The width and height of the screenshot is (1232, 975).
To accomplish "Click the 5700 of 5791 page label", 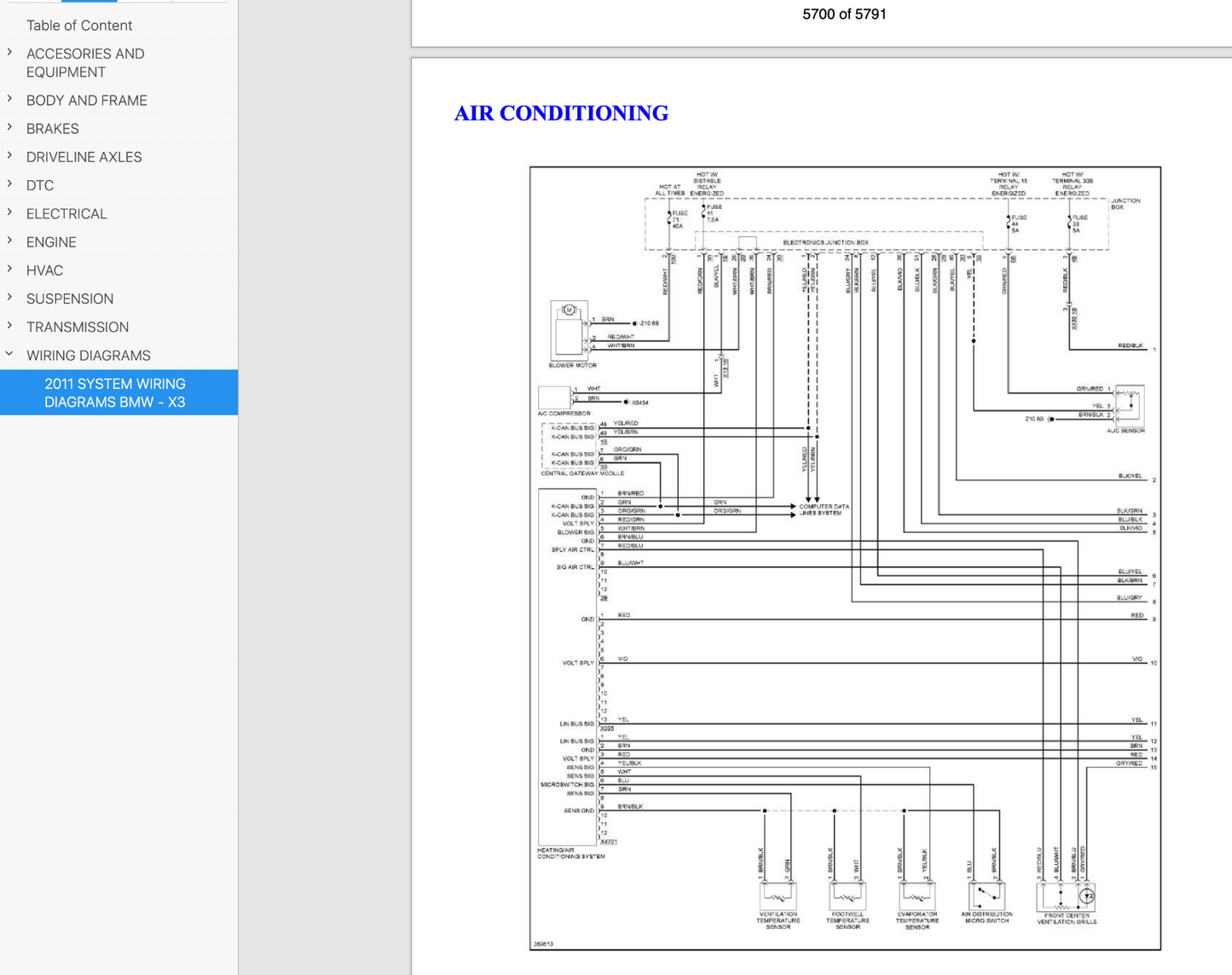I will click(x=843, y=15).
